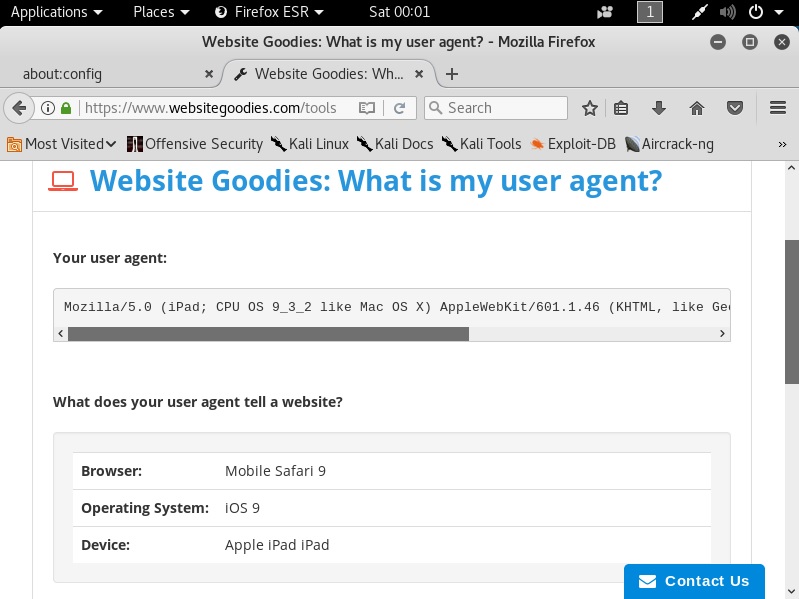Image resolution: width=799 pixels, height=599 pixels.
Task: Focus the Search box in toolbar
Action: point(496,108)
